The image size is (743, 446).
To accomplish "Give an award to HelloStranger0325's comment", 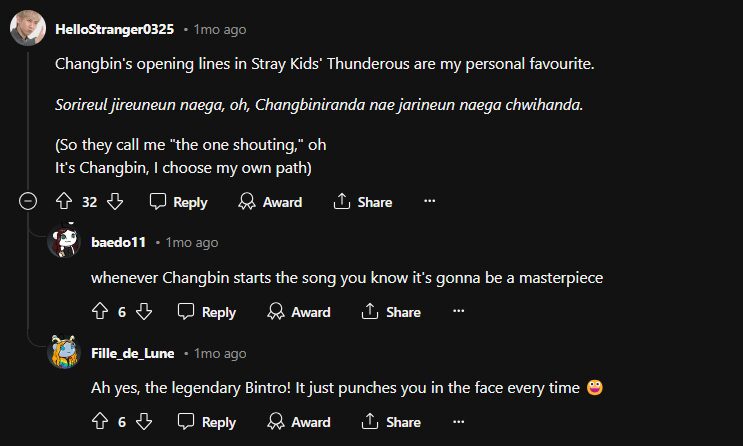I will click(270, 202).
